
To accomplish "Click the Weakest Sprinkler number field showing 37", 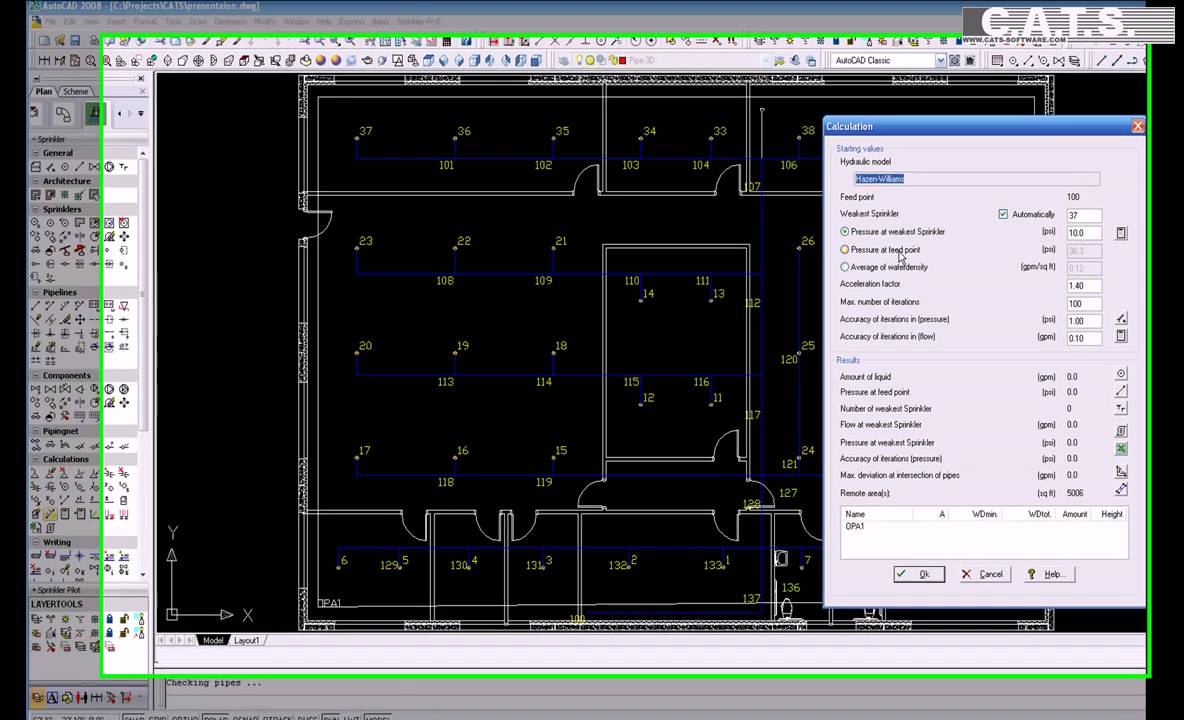I will coord(1084,216).
